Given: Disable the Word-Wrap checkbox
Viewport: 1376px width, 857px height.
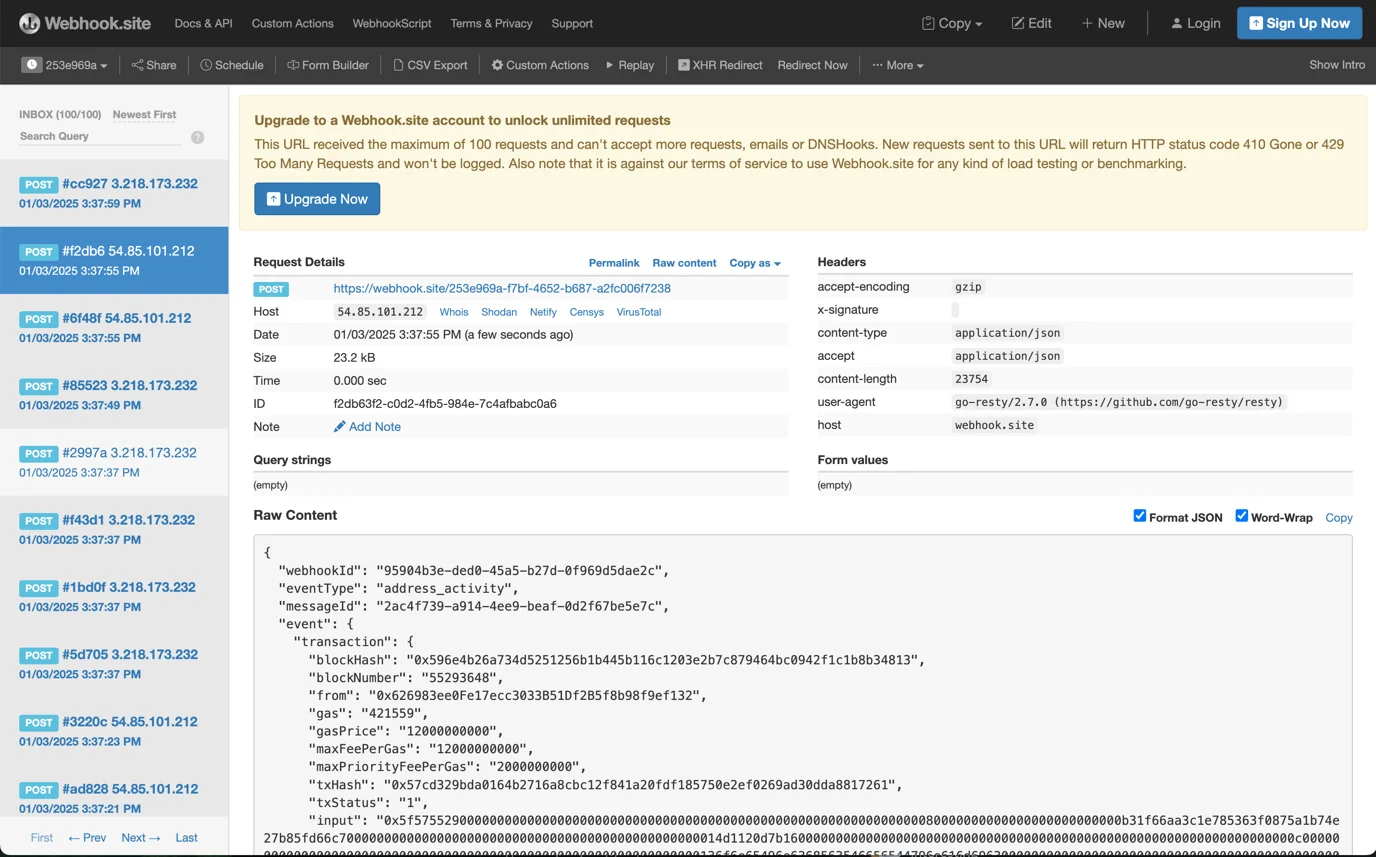Looking at the screenshot, I should click(x=1241, y=516).
